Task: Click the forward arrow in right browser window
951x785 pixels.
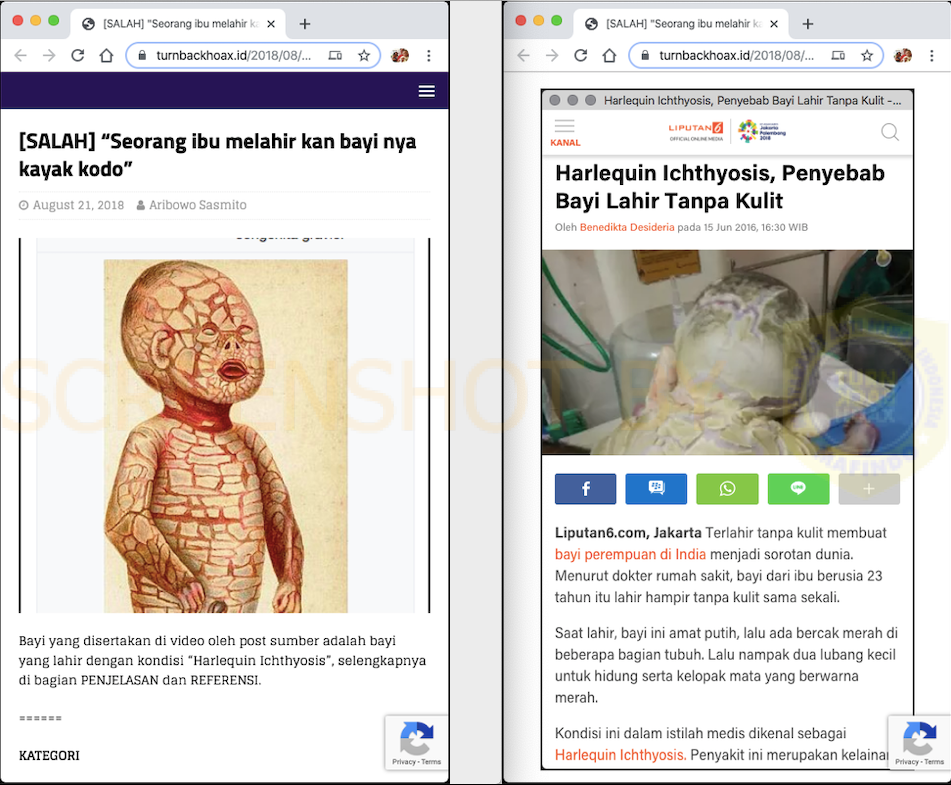Action: (x=552, y=56)
